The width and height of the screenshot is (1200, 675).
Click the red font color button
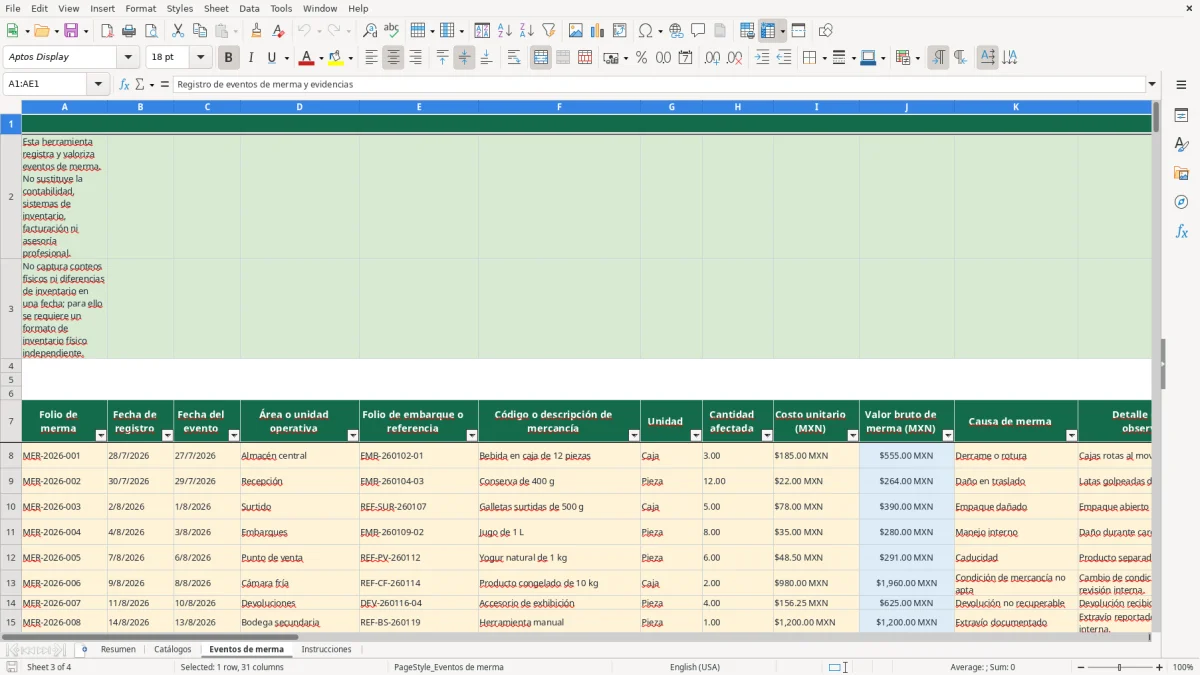(x=306, y=58)
